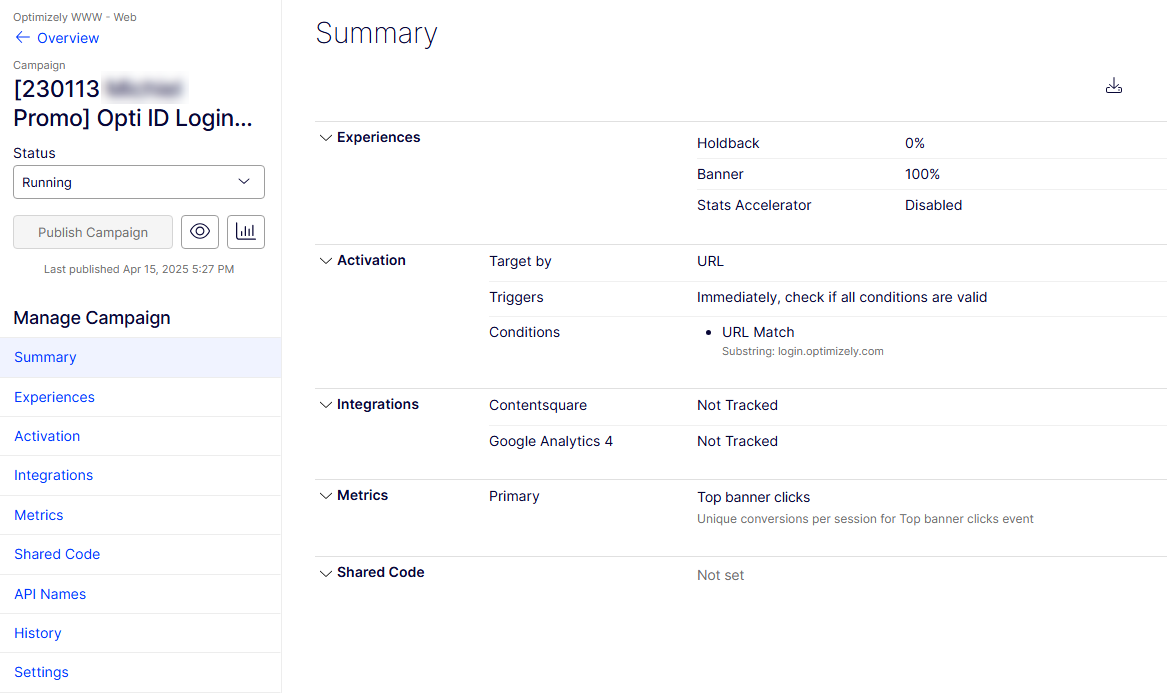Collapse the Activation section chevron
This screenshot has height=693, width=1171.
(x=326, y=261)
